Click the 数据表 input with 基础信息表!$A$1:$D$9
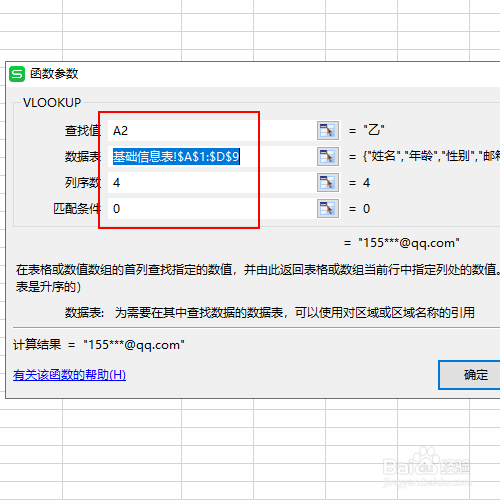 click(211, 156)
